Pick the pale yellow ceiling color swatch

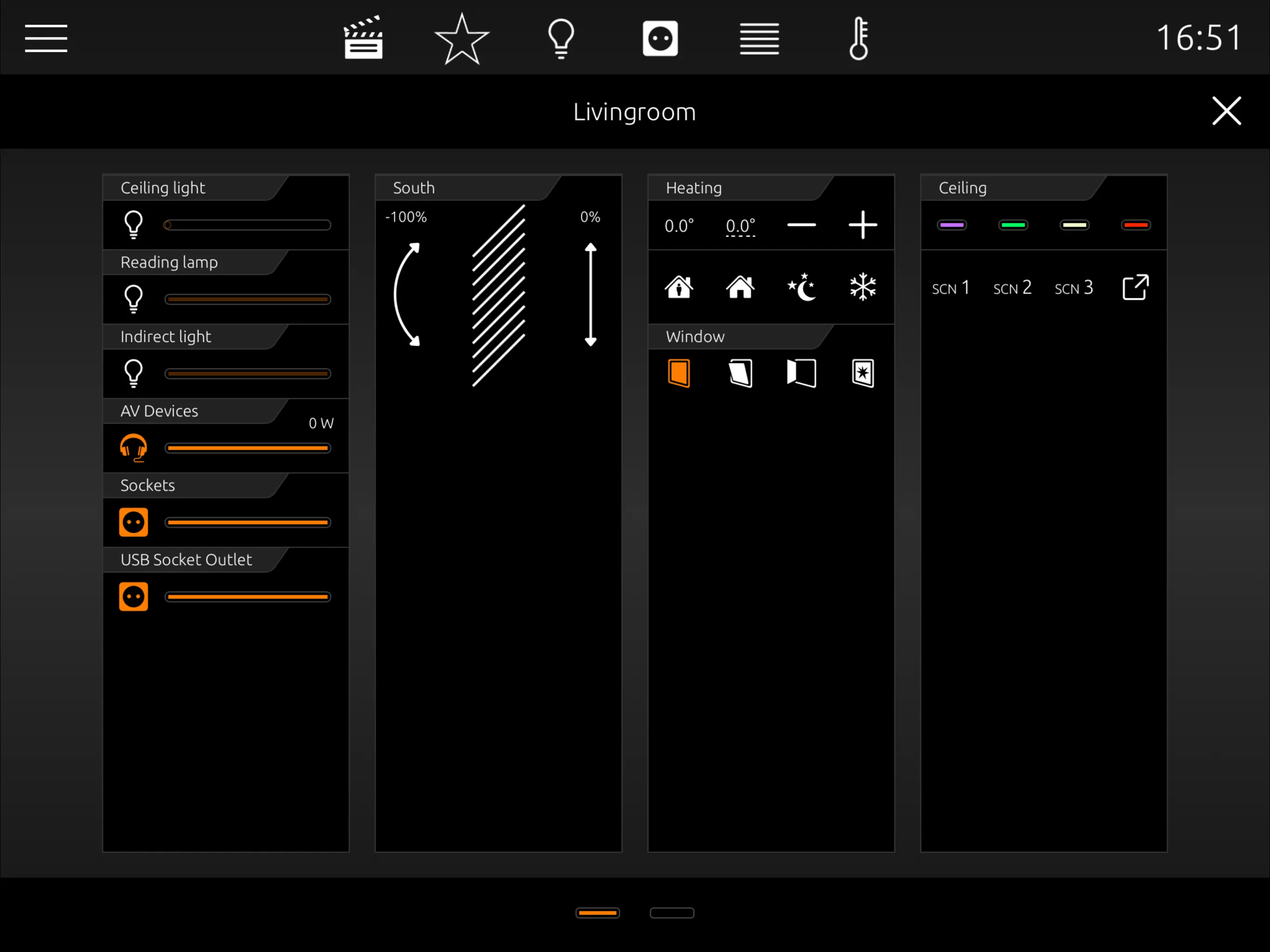click(x=1074, y=225)
